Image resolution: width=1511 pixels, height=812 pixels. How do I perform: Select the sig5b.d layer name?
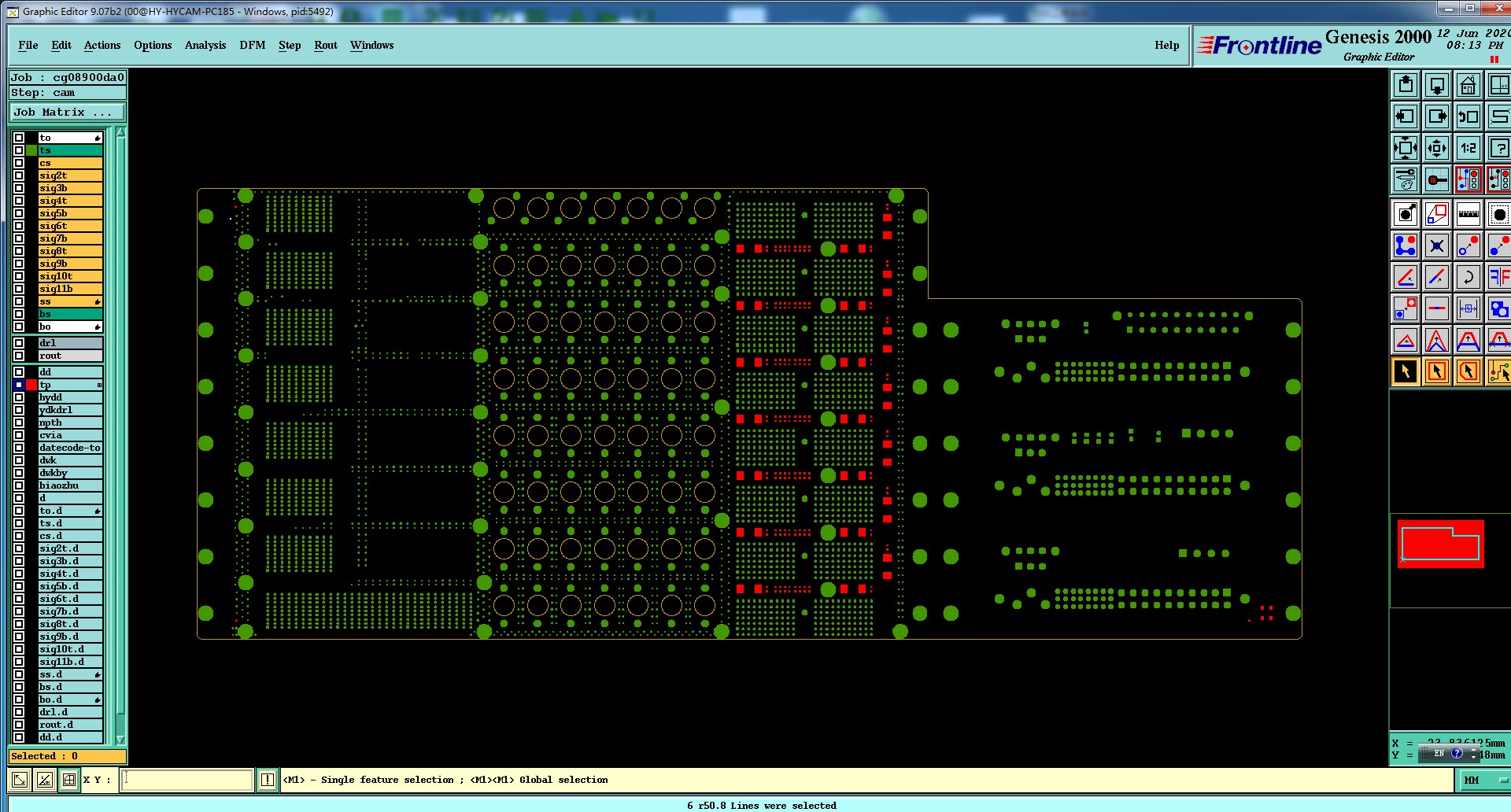[x=70, y=586]
